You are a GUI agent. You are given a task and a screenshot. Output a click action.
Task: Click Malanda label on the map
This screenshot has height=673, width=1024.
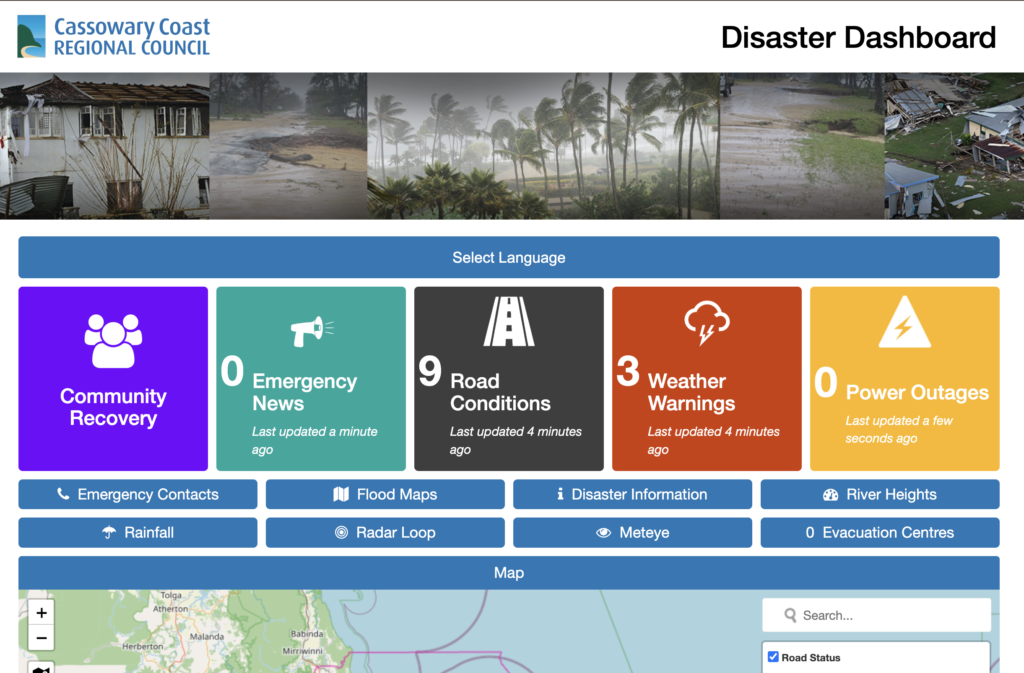[206, 636]
